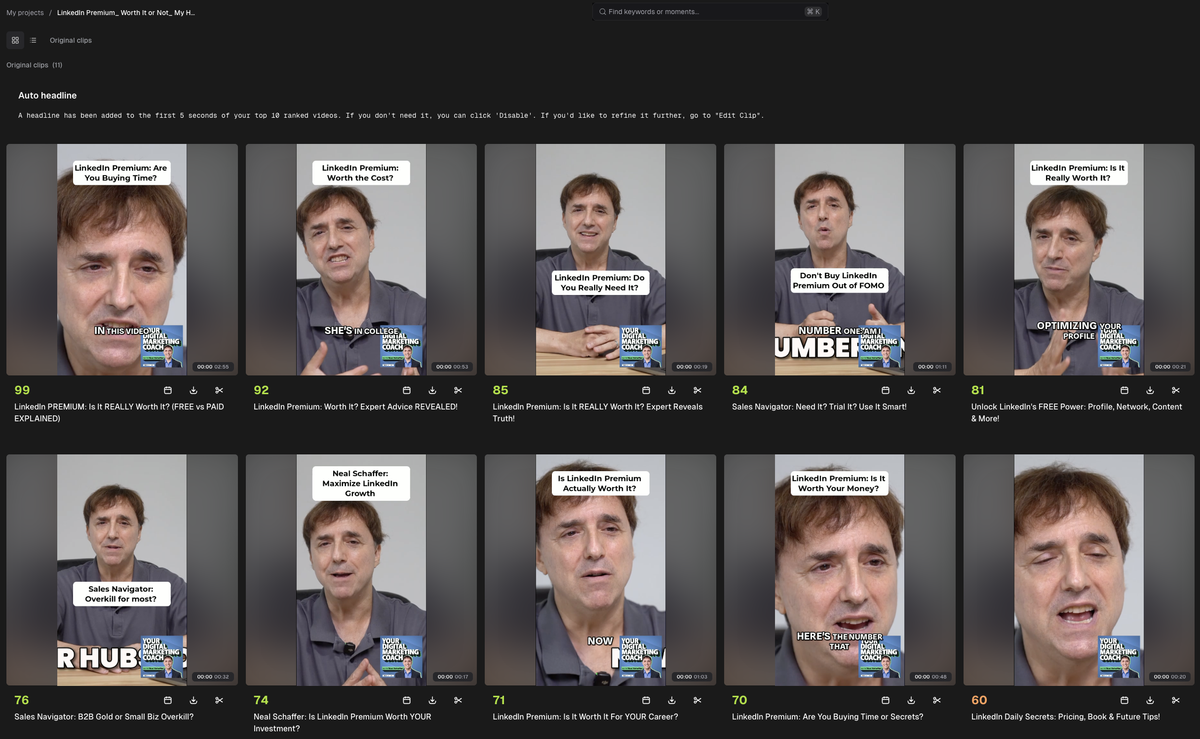Click the 'Original clips (11)' count label

pyautogui.click(x=34, y=65)
